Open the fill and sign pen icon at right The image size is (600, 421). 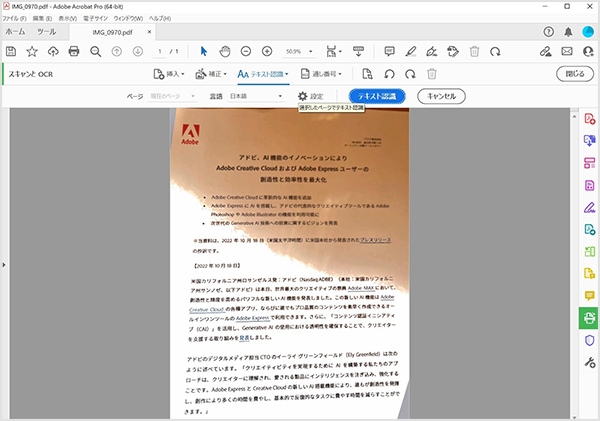point(545,51)
